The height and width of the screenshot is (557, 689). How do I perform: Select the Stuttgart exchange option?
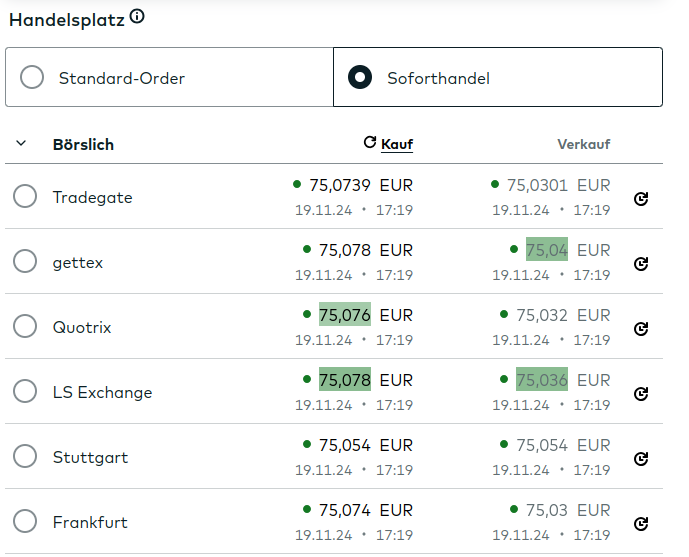click(x=25, y=457)
